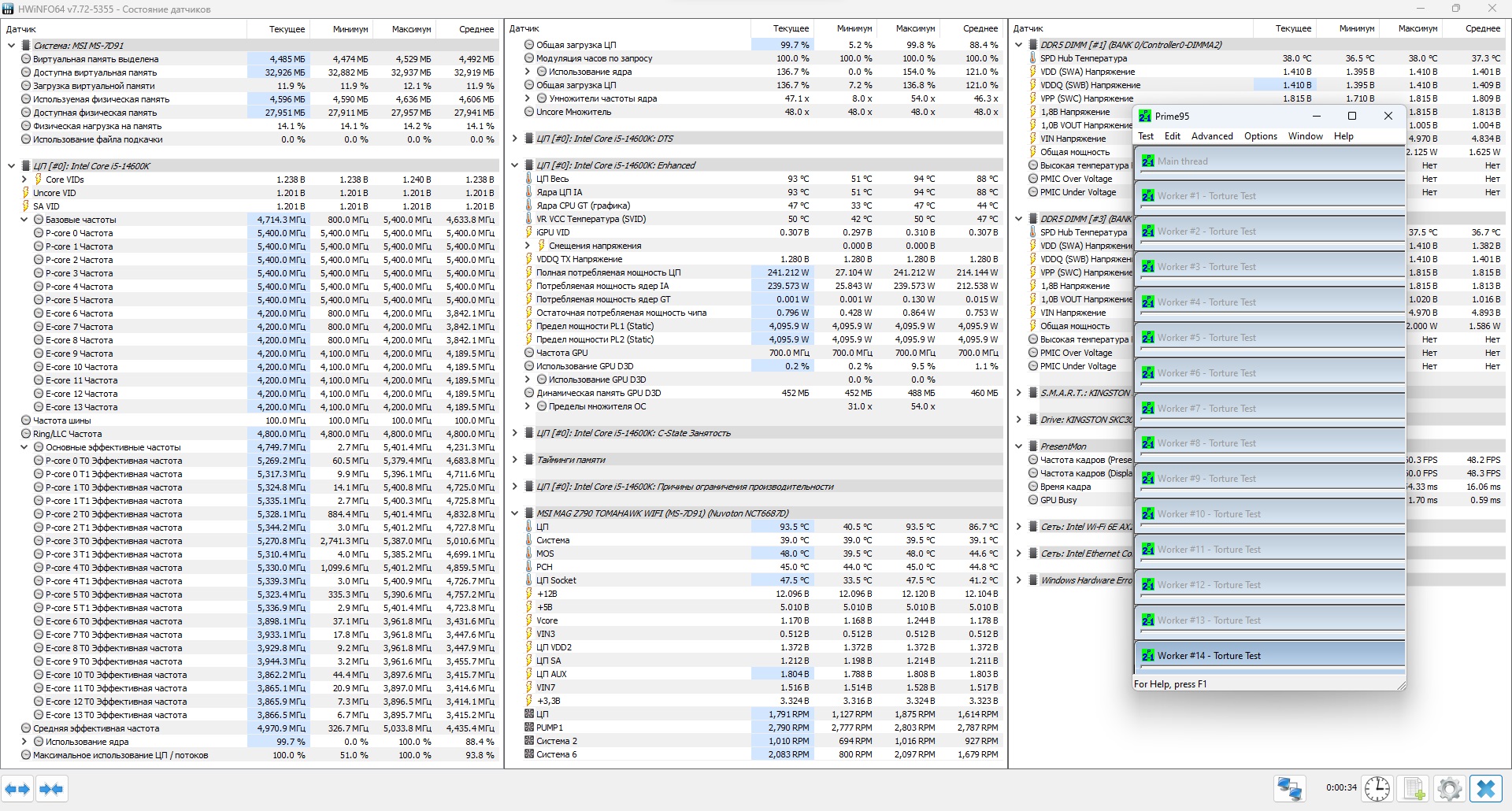Collapse the Система: MSI MS-7D91 group
This screenshot has height=811, width=1512.
coord(11,46)
